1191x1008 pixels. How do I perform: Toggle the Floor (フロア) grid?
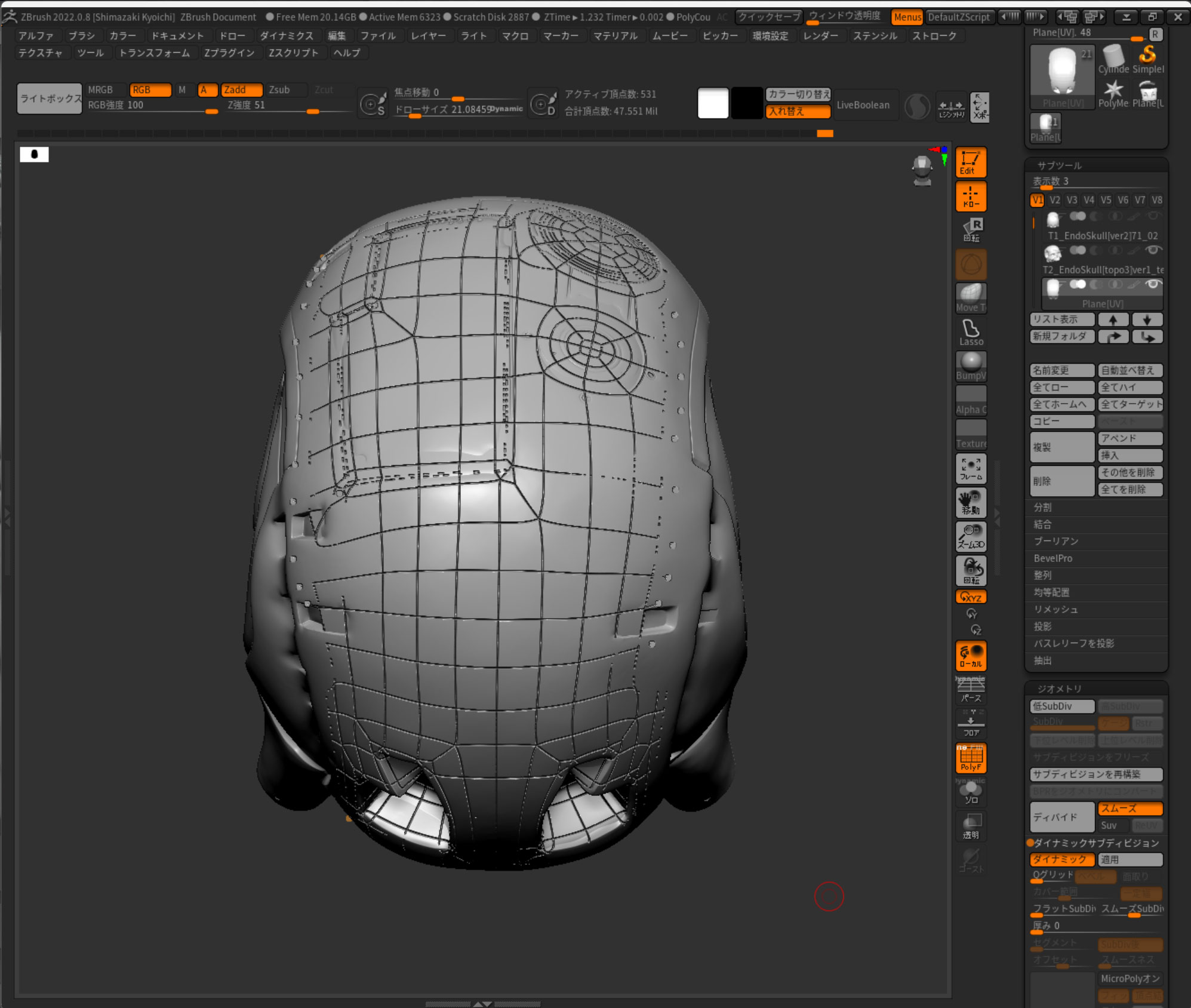click(x=971, y=724)
